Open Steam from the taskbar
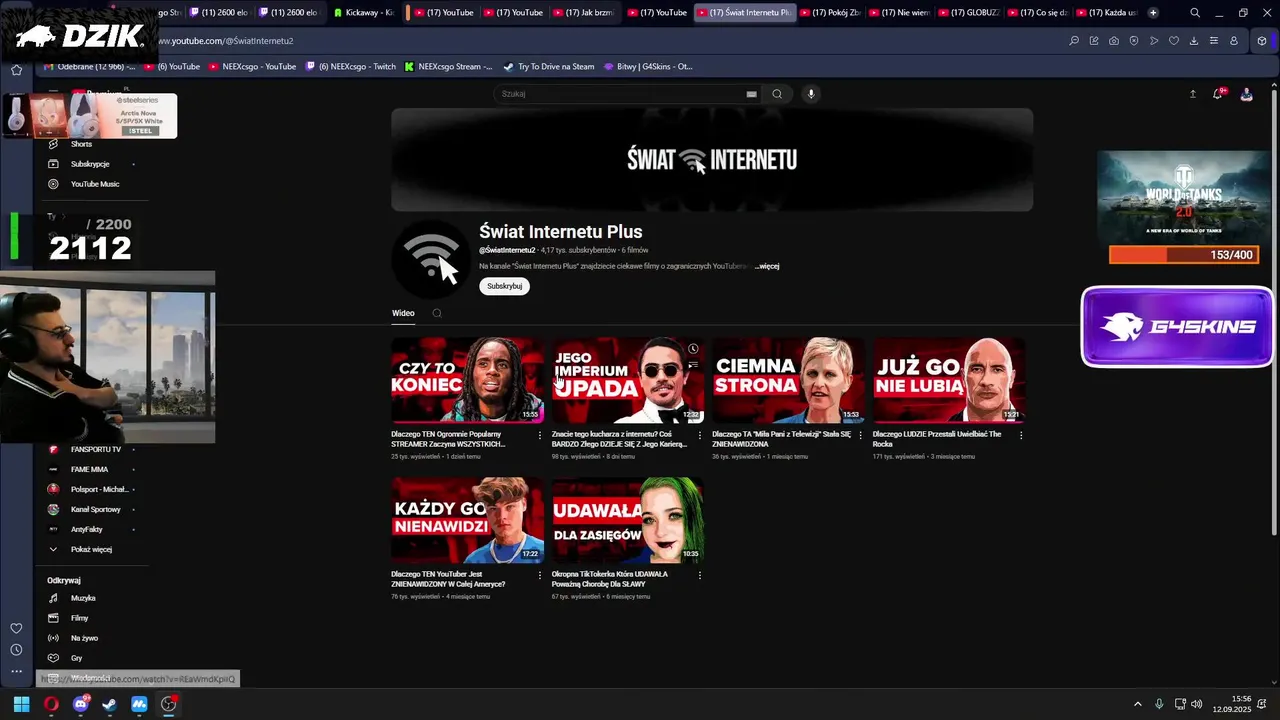This screenshot has height=720, width=1280. pos(109,704)
